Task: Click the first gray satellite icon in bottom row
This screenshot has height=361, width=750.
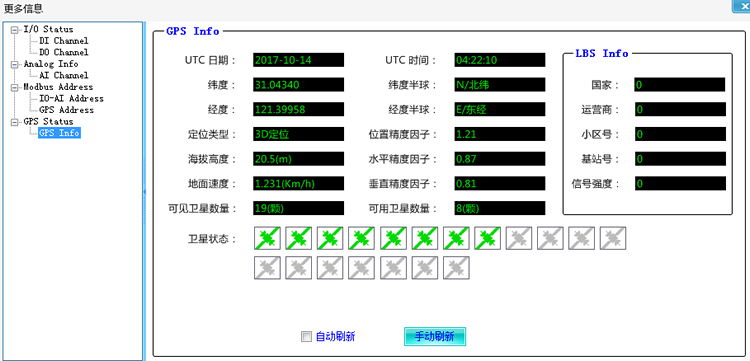Action: (x=267, y=268)
